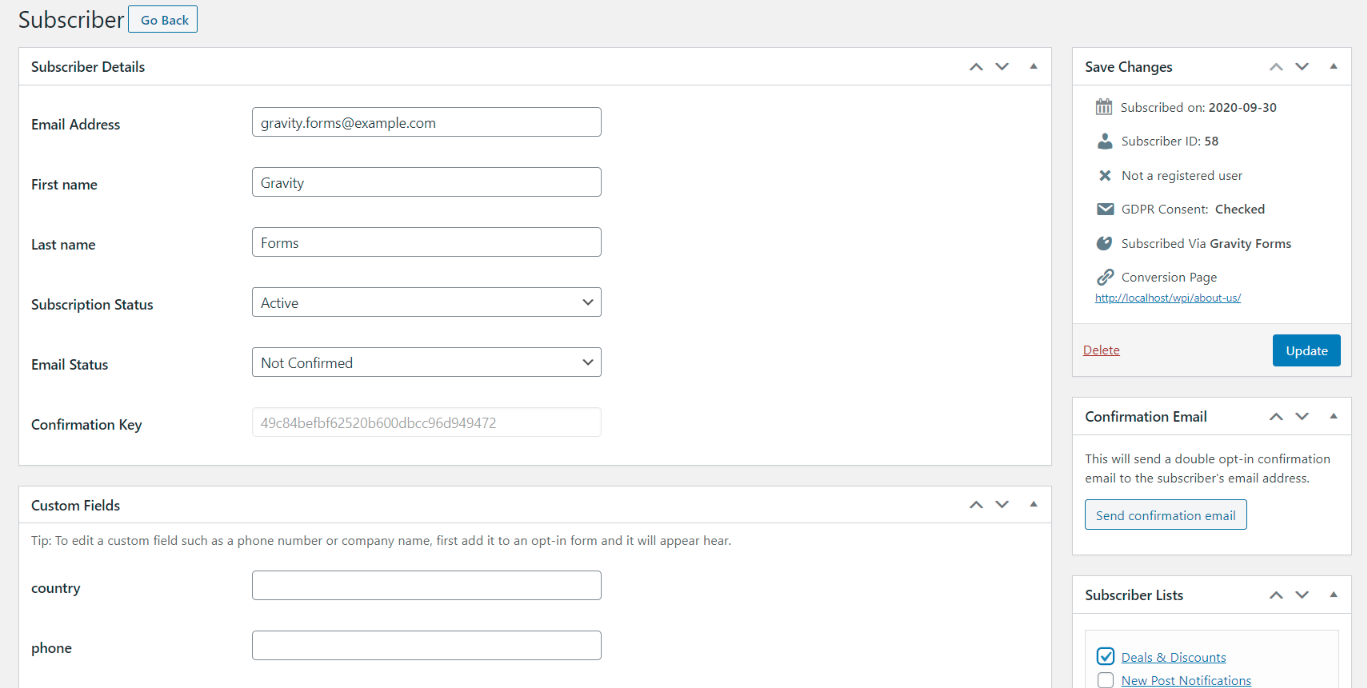
Task: Collapse the Custom Fields panel
Action: (1033, 505)
